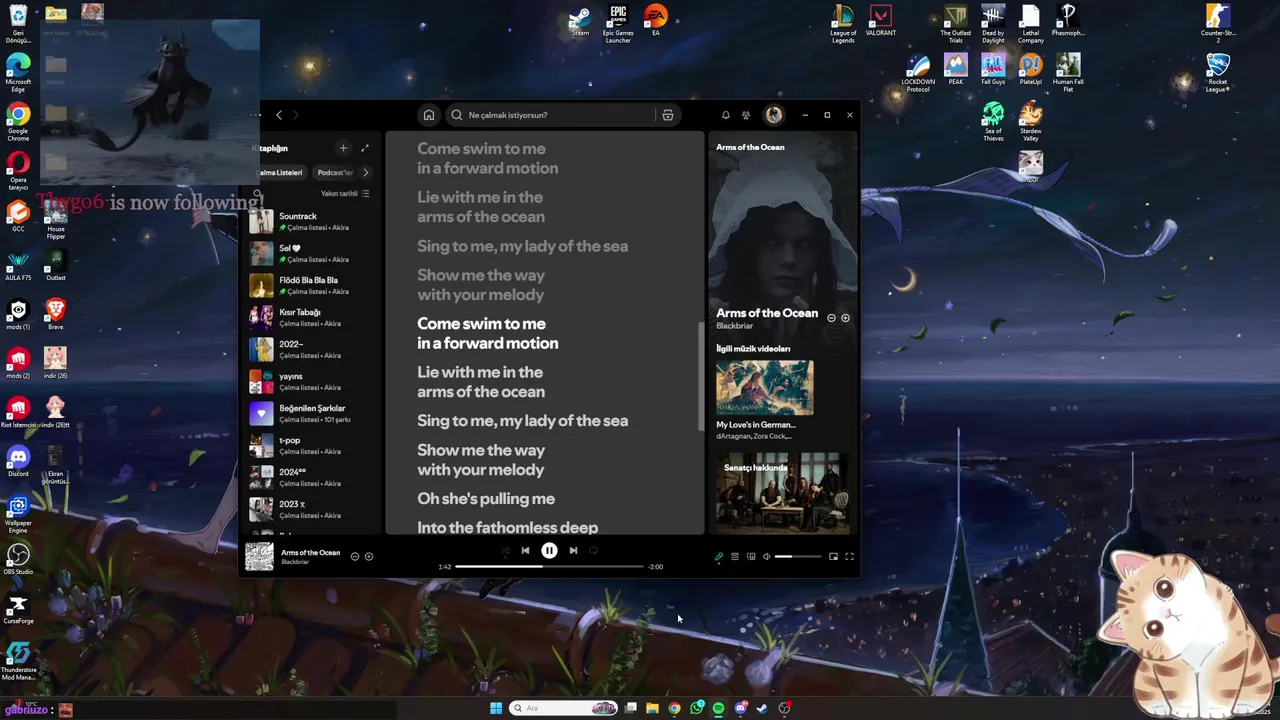Open the Spotify profile avatar menu

tap(774, 115)
